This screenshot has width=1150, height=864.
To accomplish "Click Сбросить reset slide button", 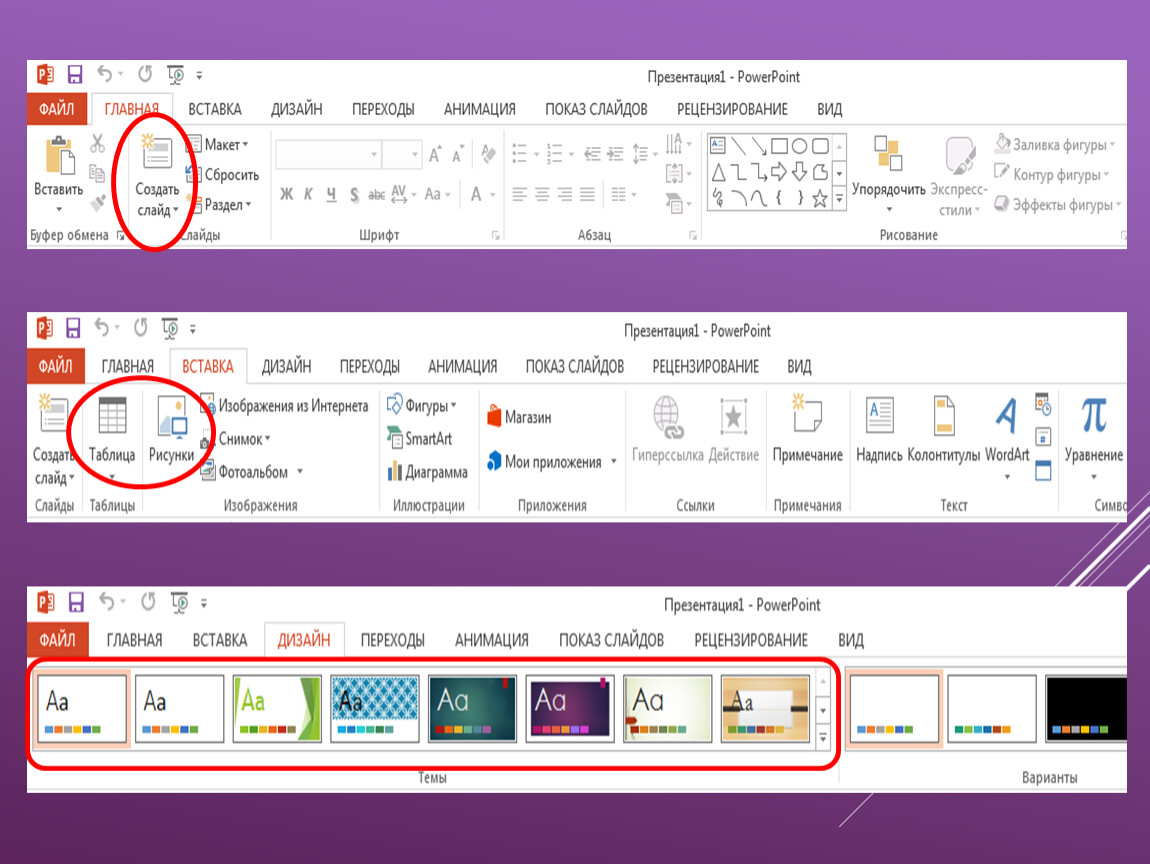I will pyautogui.click(x=223, y=175).
